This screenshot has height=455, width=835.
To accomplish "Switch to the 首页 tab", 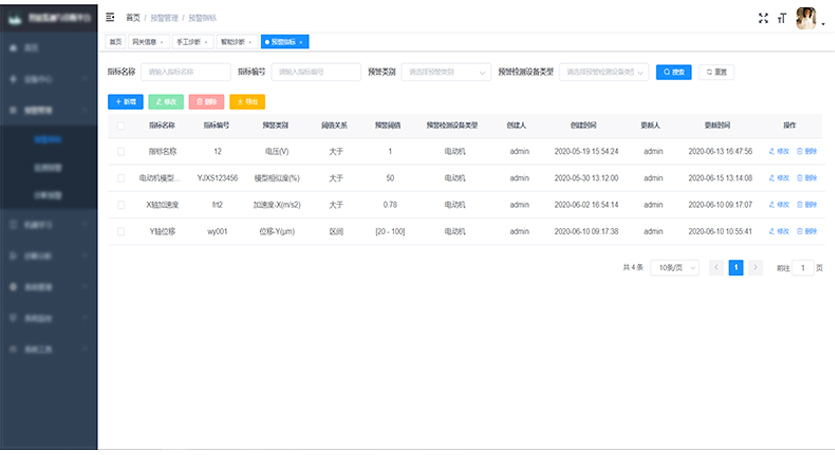I will pos(115,42).
